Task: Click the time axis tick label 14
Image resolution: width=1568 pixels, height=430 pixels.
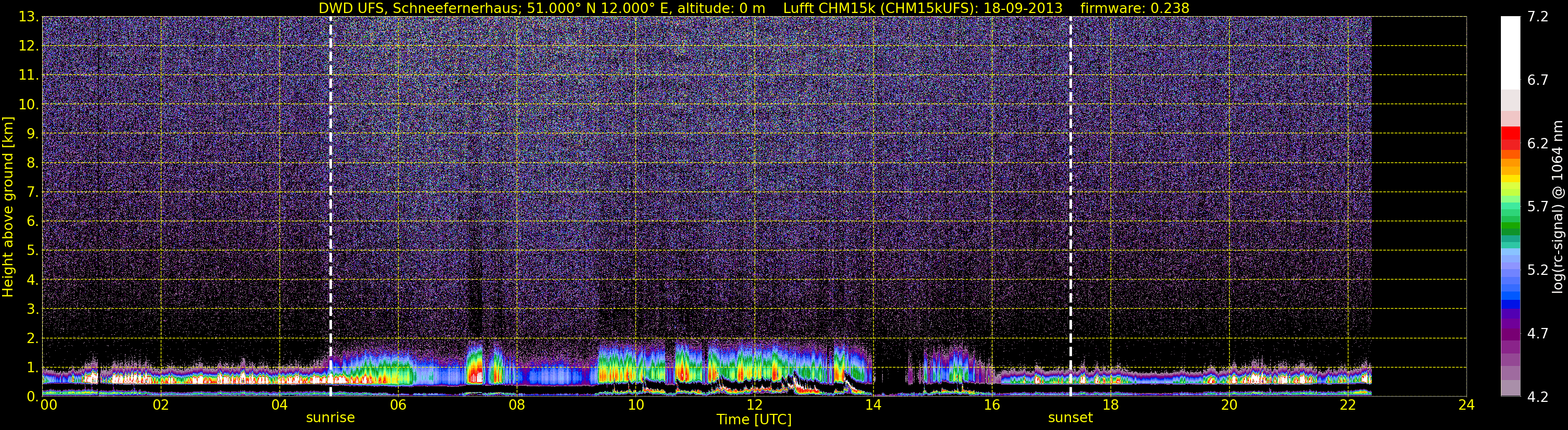Action: pos(873,405)
